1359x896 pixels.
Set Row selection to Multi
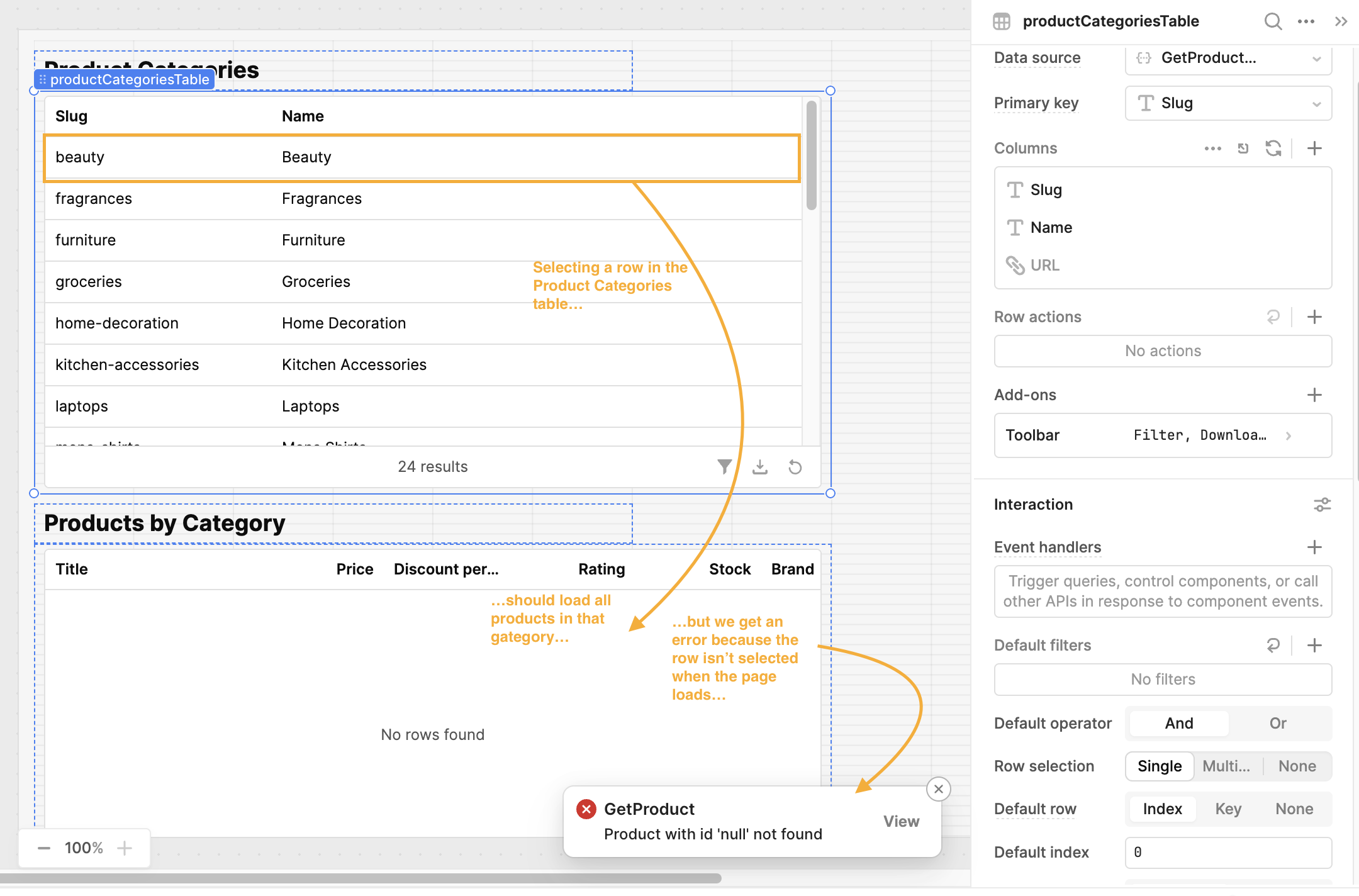(1227, 766)
